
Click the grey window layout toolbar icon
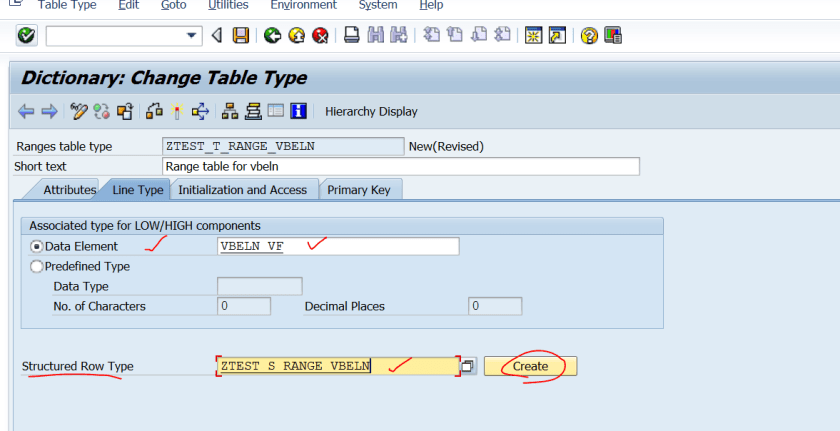click(275, 111)
